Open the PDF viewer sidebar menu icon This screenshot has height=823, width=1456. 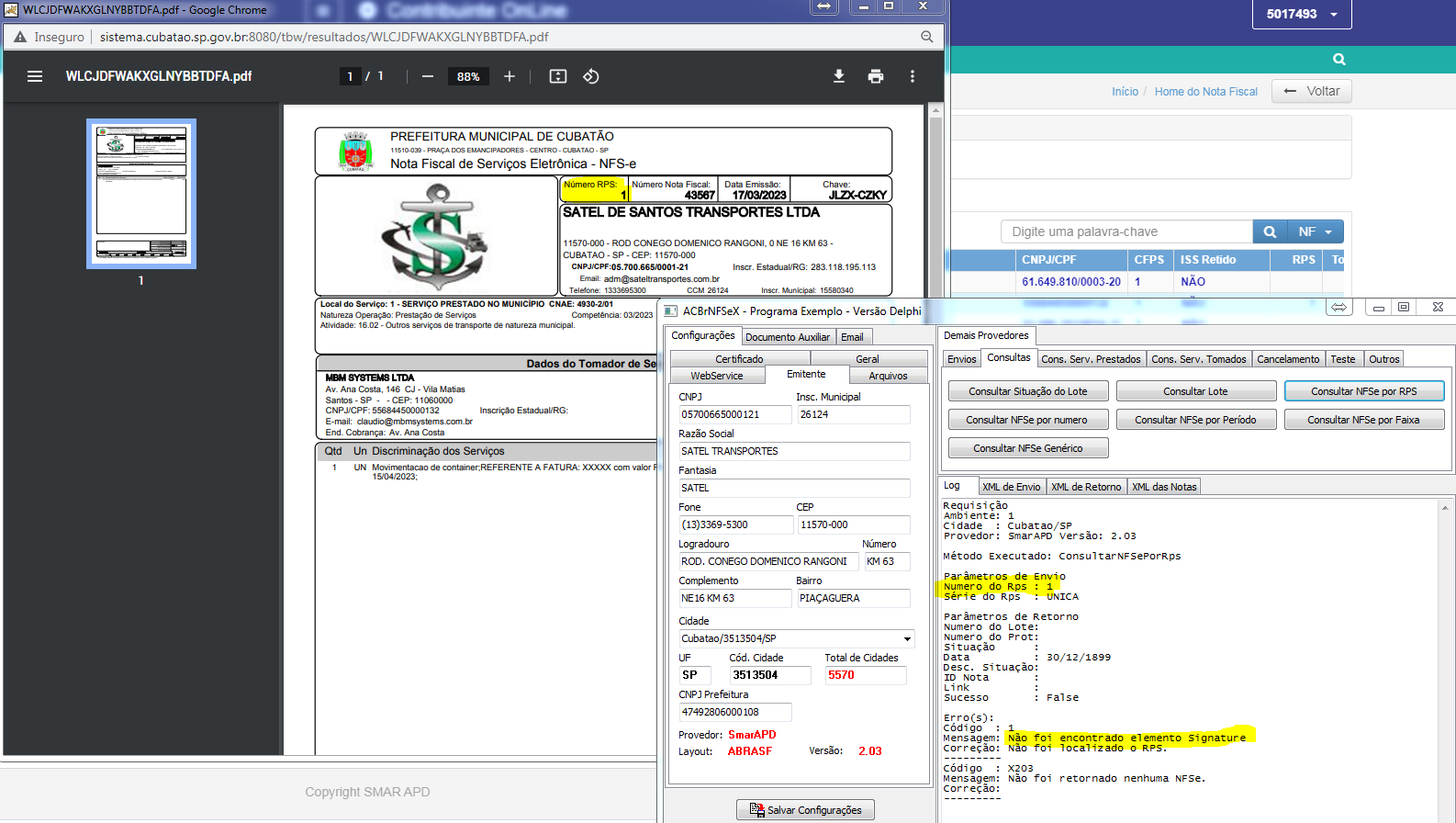[35, 76]
